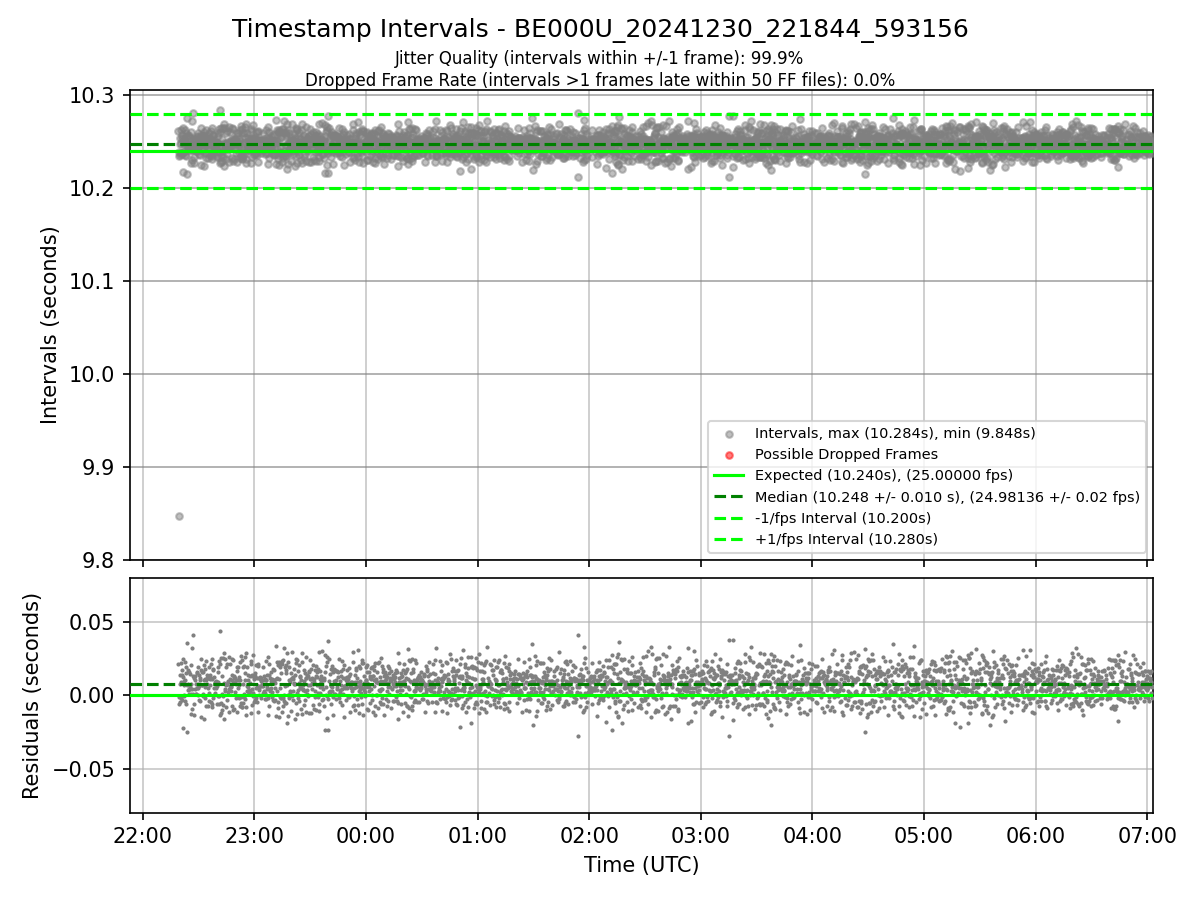Image resolution: width=1200 pixels, height=900 pixels.
Task: Click the red dot marker for Dropped Frames in legend
Action: point(729,455)
